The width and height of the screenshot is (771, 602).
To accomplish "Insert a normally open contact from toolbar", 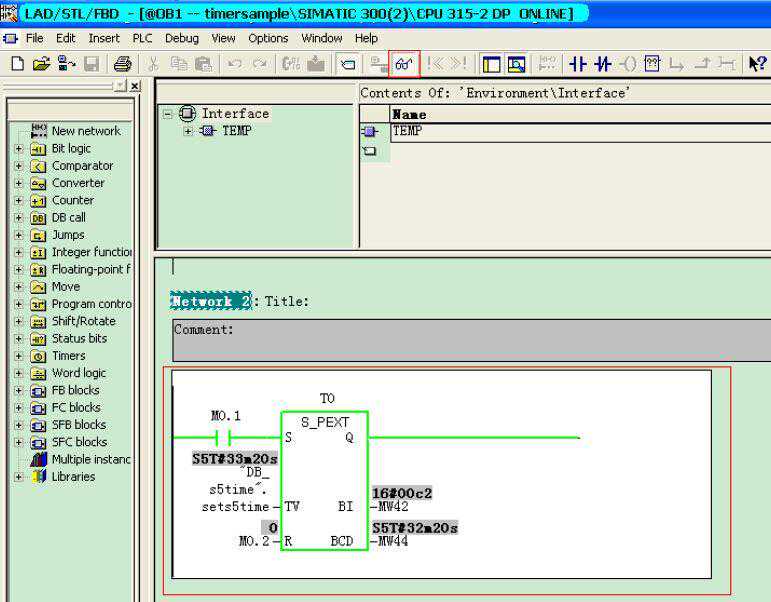I will [578, 64].
